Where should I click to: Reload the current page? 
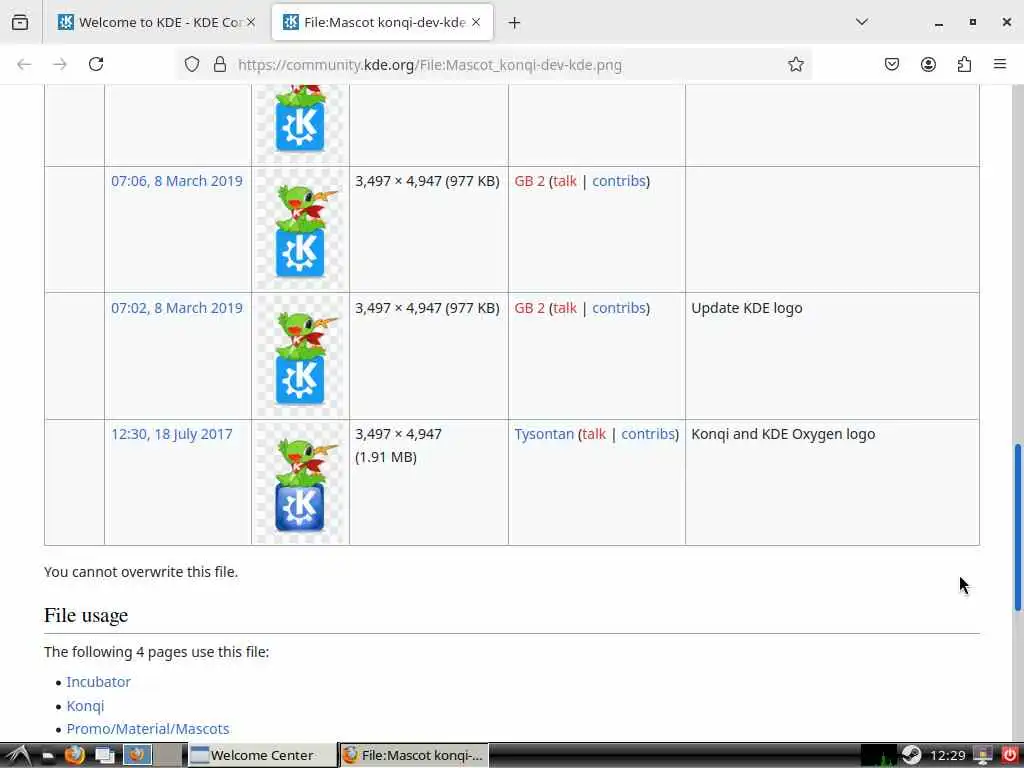96,64
